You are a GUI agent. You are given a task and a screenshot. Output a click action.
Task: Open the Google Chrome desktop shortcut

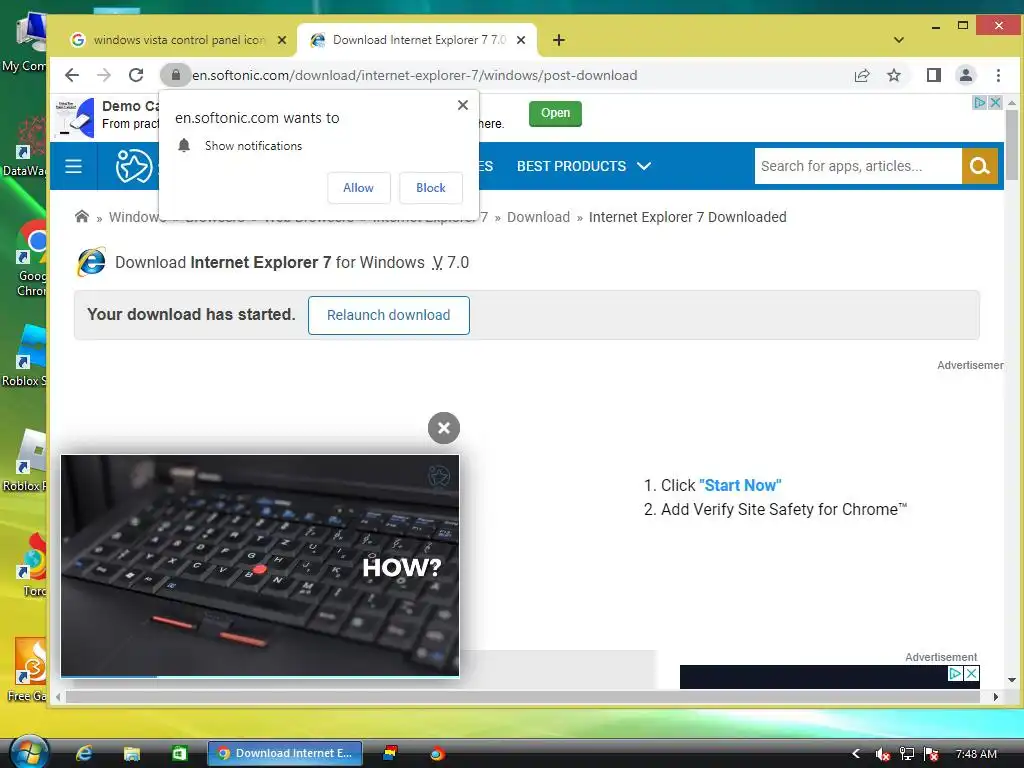31,260
